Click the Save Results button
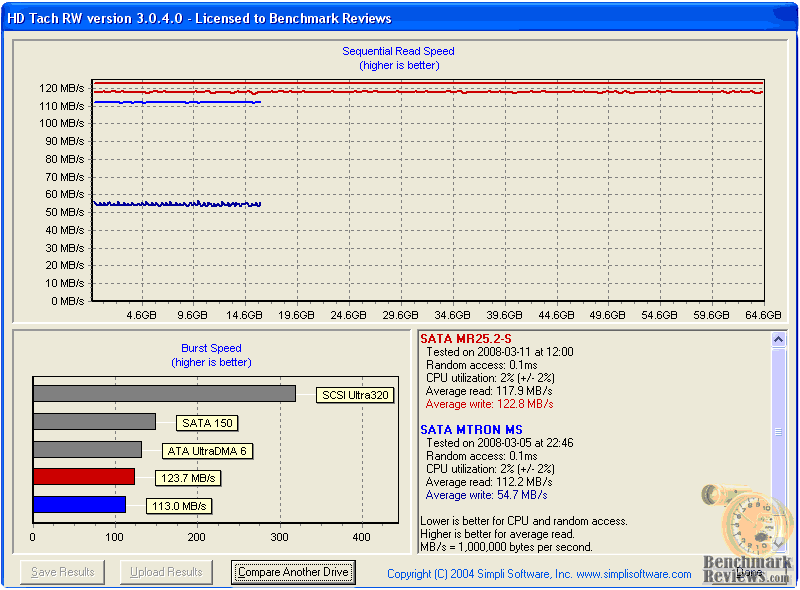800x590 pixels. 62,572
